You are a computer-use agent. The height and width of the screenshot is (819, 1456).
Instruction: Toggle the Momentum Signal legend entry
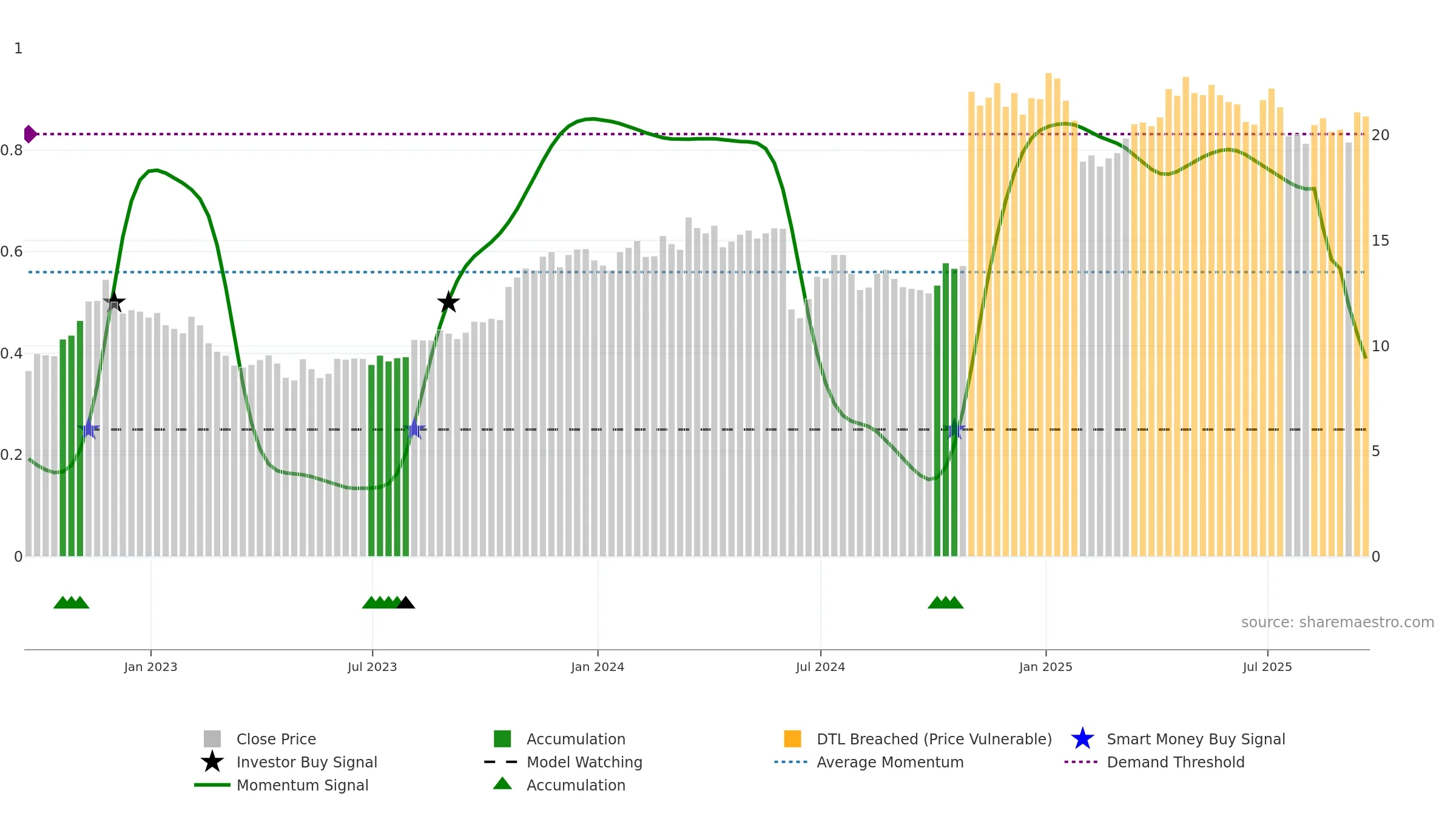click(281, 785)
